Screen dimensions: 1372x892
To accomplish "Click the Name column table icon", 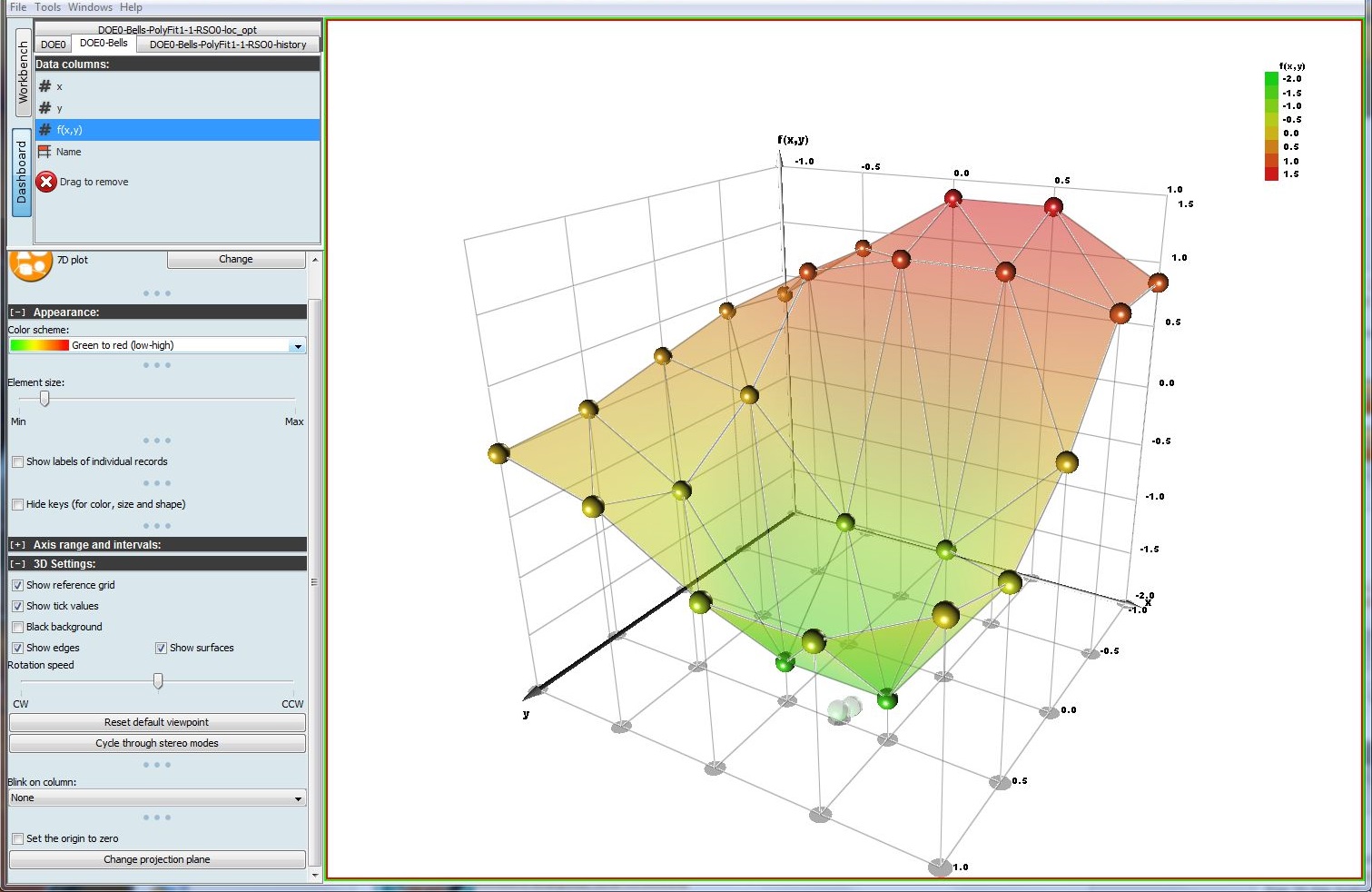I will [44, 152].
